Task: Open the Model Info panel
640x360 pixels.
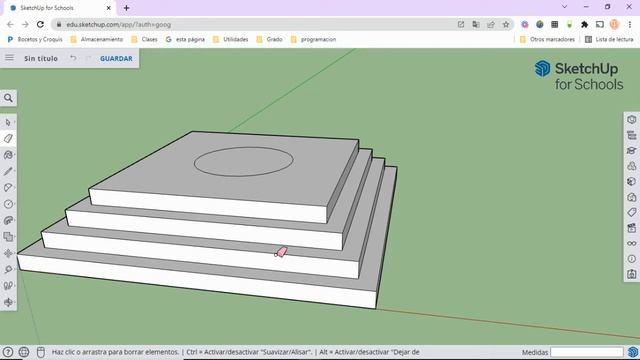Action: coord(631,259)
